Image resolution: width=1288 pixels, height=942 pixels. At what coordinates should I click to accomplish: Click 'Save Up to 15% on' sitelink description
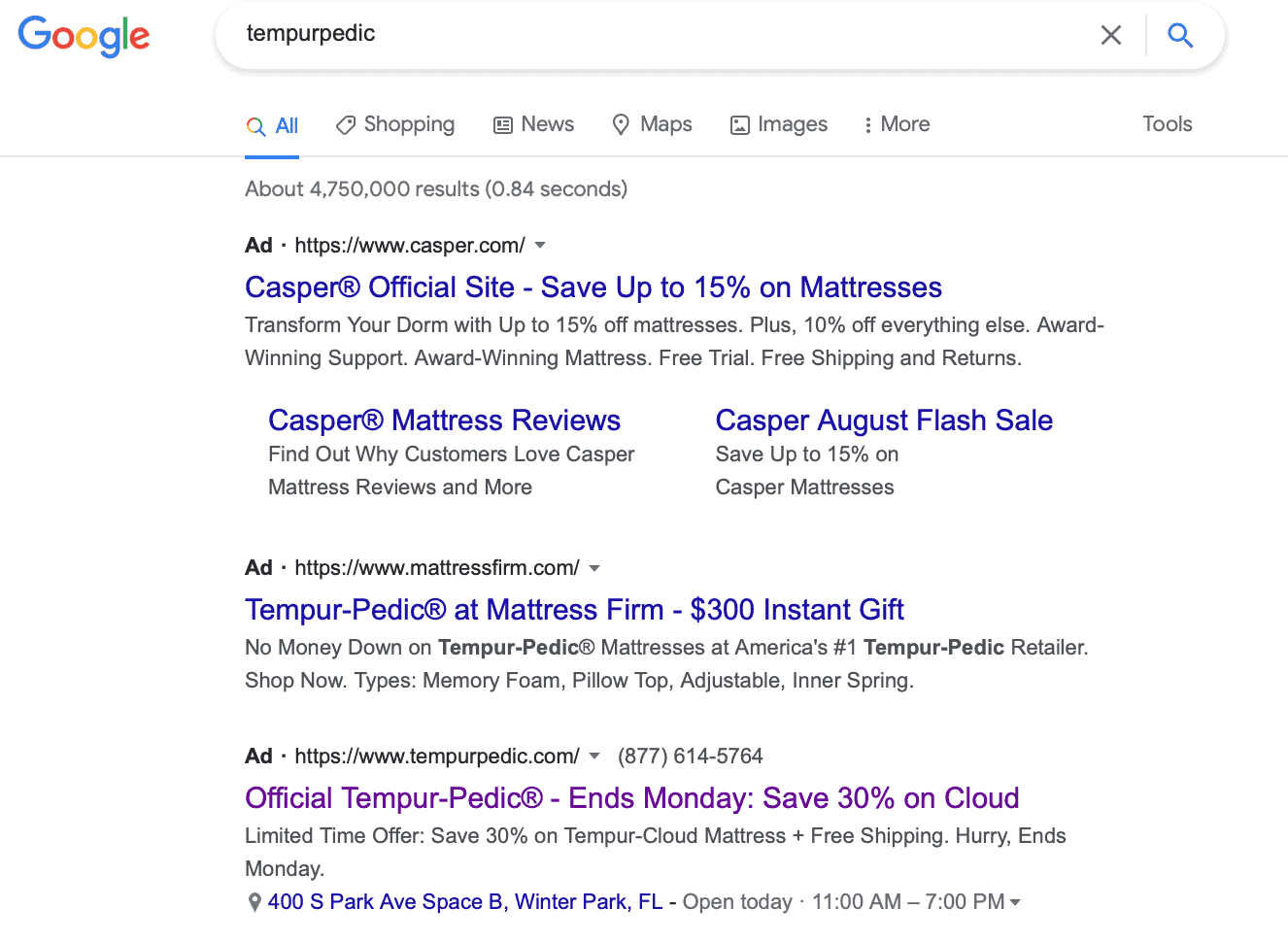[x=807, y=454]
